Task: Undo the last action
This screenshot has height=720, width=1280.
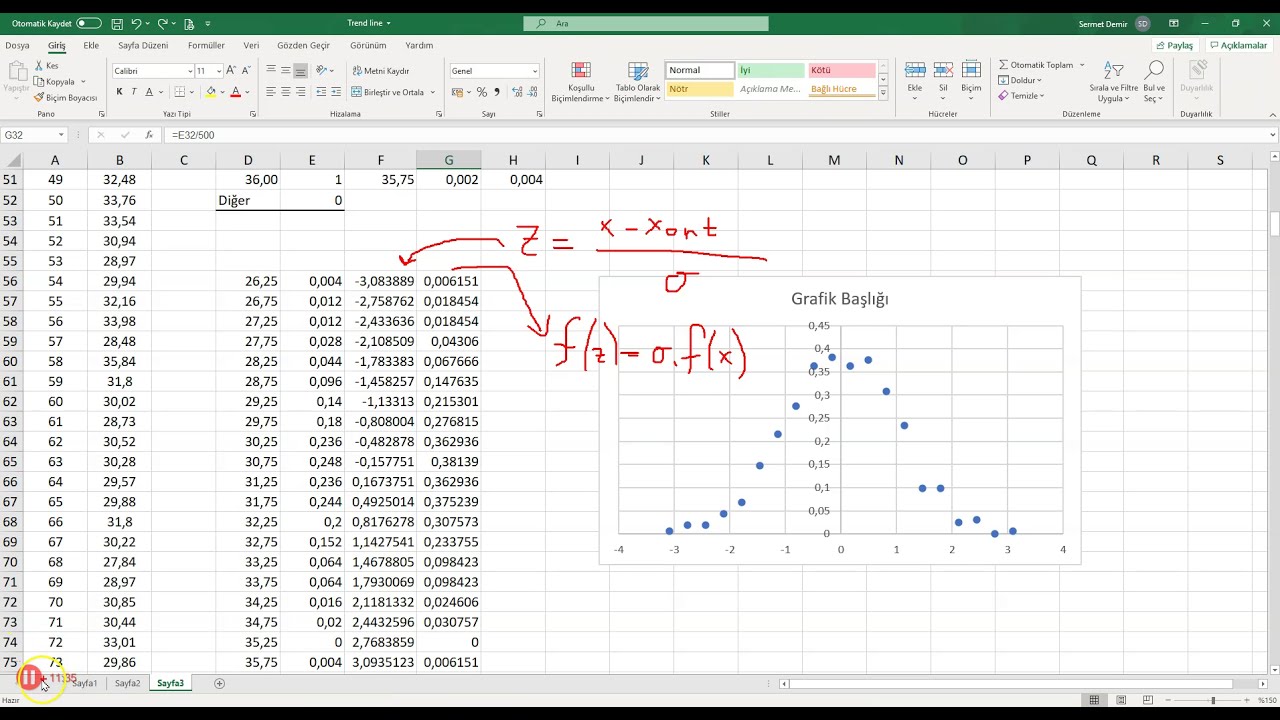Action: coord(136,23)
